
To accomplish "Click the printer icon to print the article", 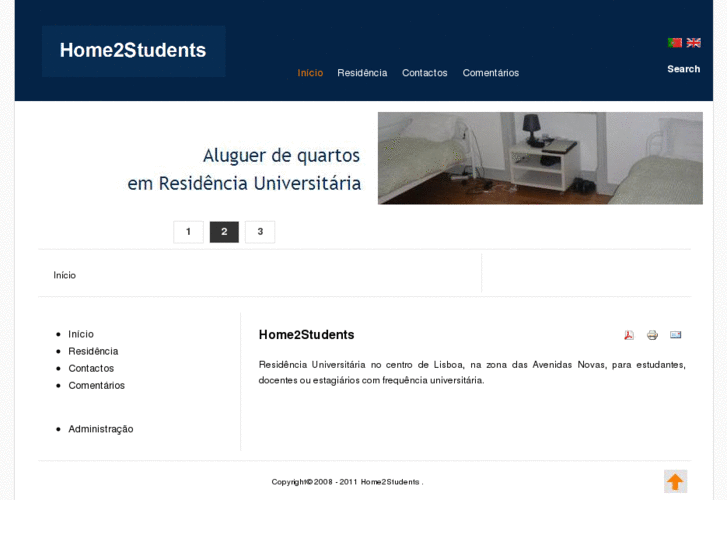I will click(x=652, y=335).
